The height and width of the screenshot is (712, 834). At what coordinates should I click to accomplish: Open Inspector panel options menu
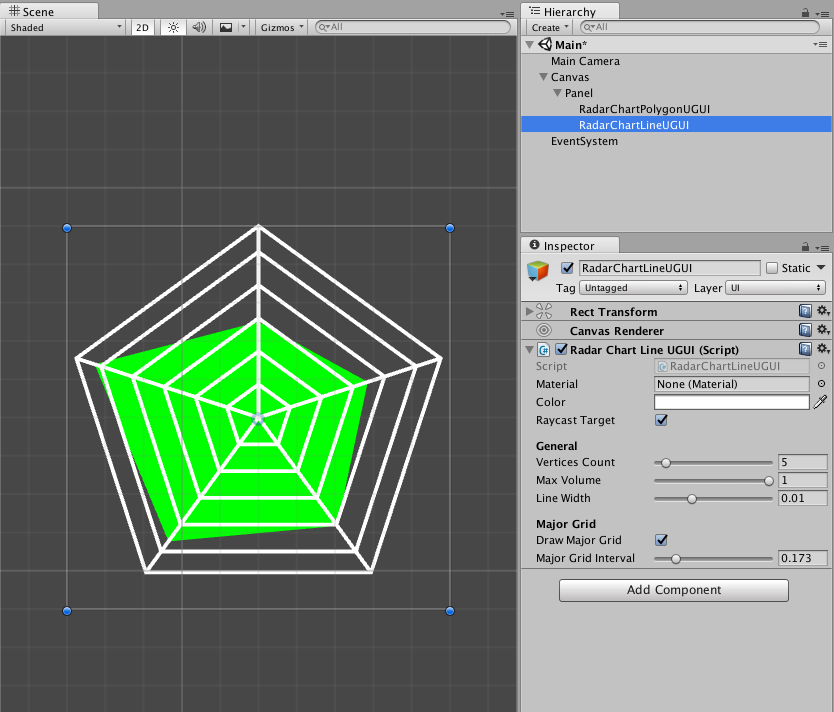click(822, 248)
